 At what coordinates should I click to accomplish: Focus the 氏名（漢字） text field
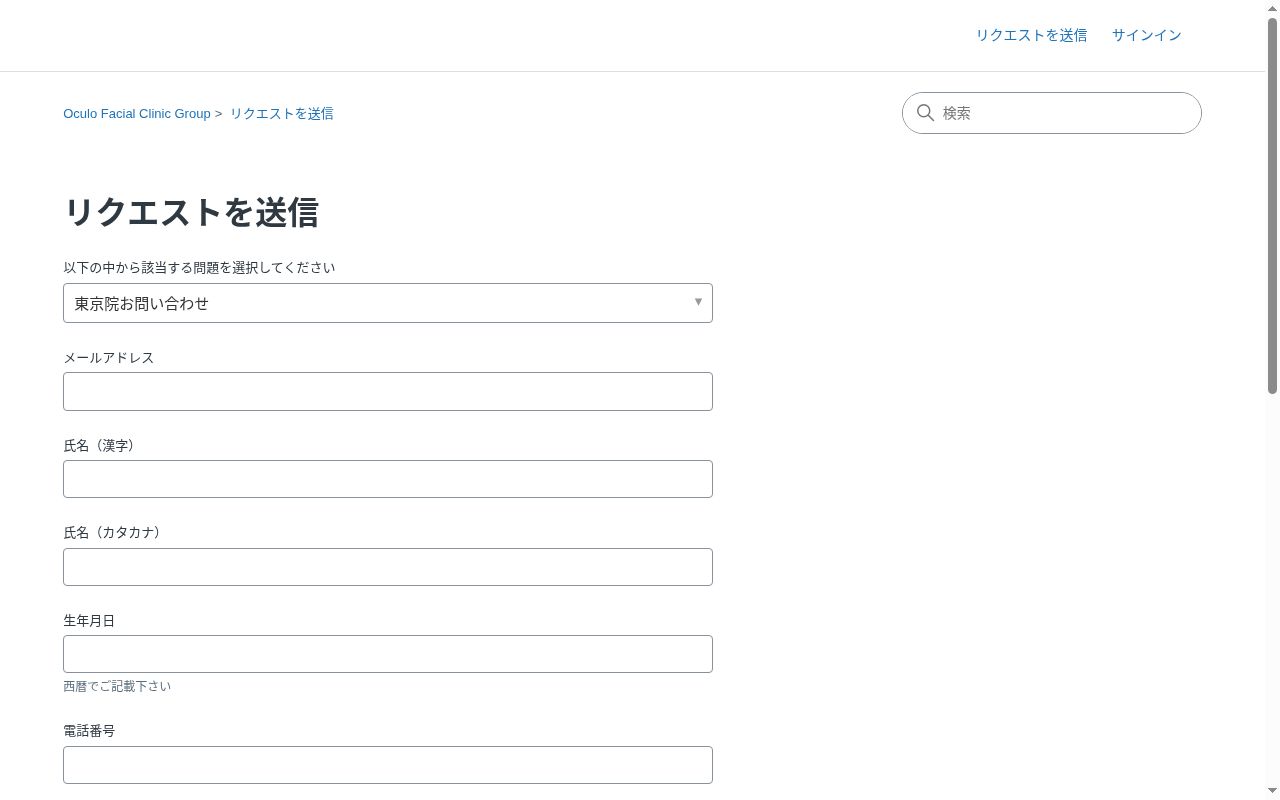(x=388, y=479)
